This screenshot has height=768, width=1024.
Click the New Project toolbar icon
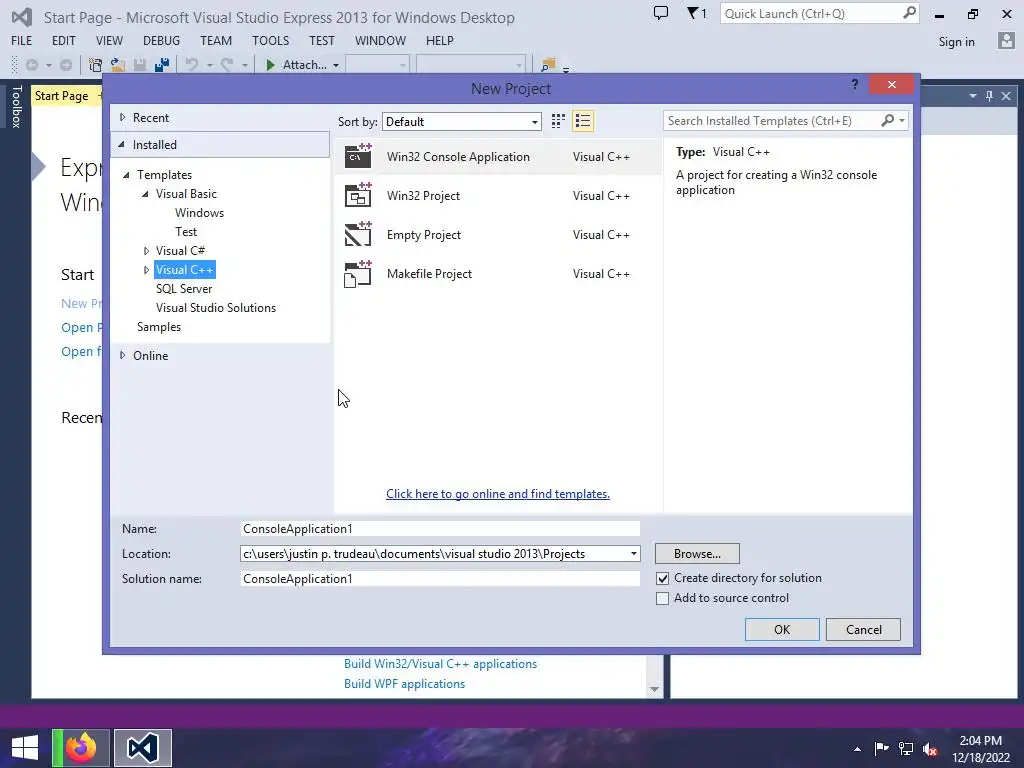(x=95, y=65)
